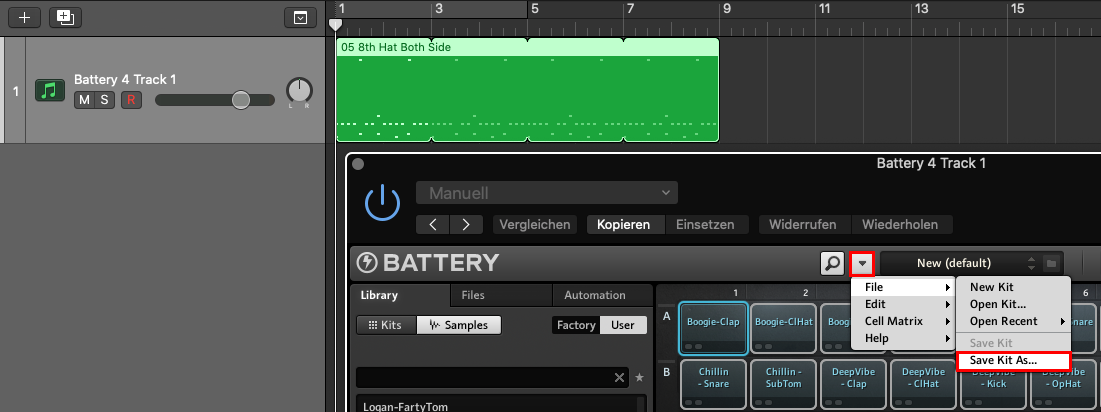Click the track volume slider knob

tap(241, 100)
